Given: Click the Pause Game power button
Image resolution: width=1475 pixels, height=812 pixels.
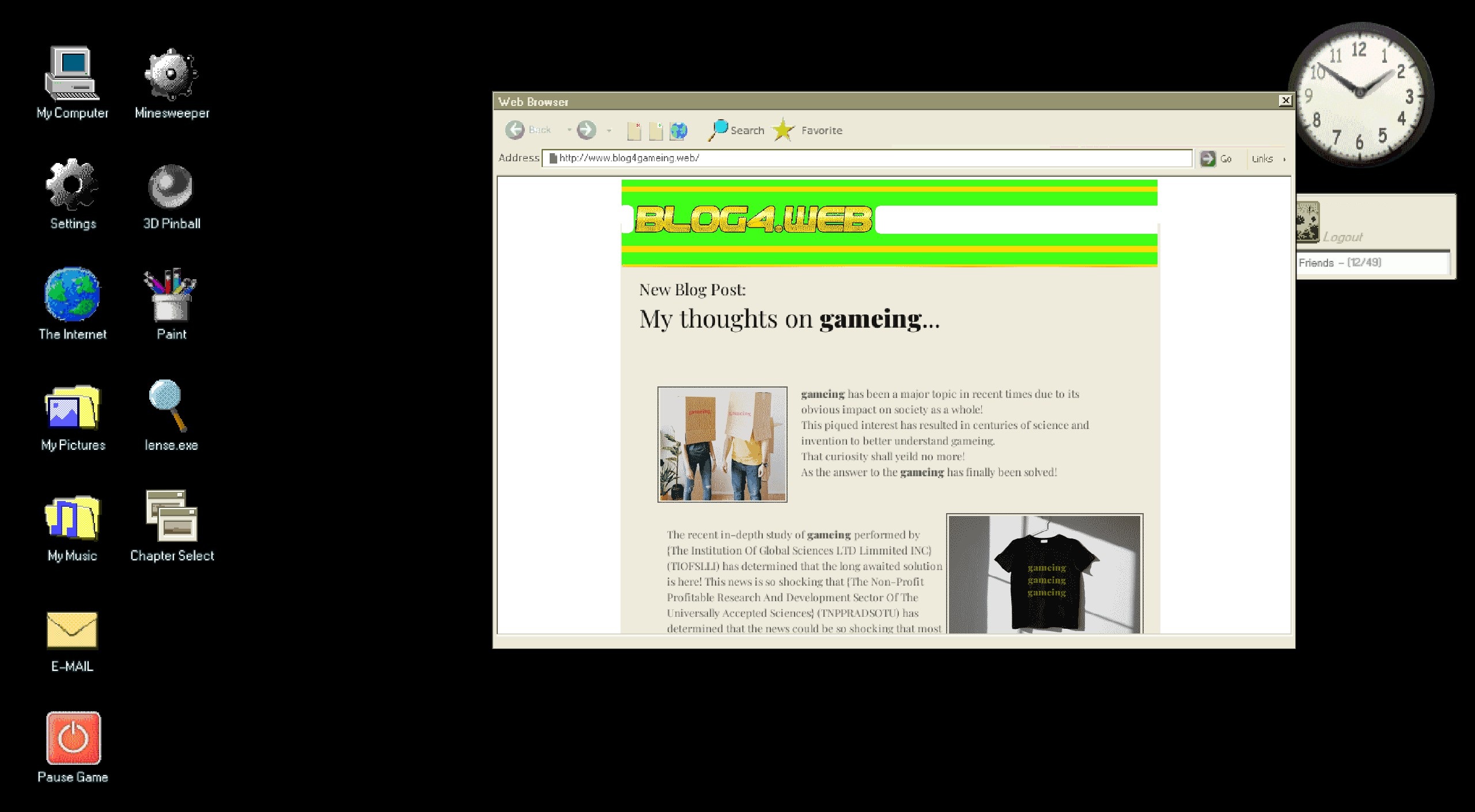Looking at the screenshot, I should tap(73, 738).
